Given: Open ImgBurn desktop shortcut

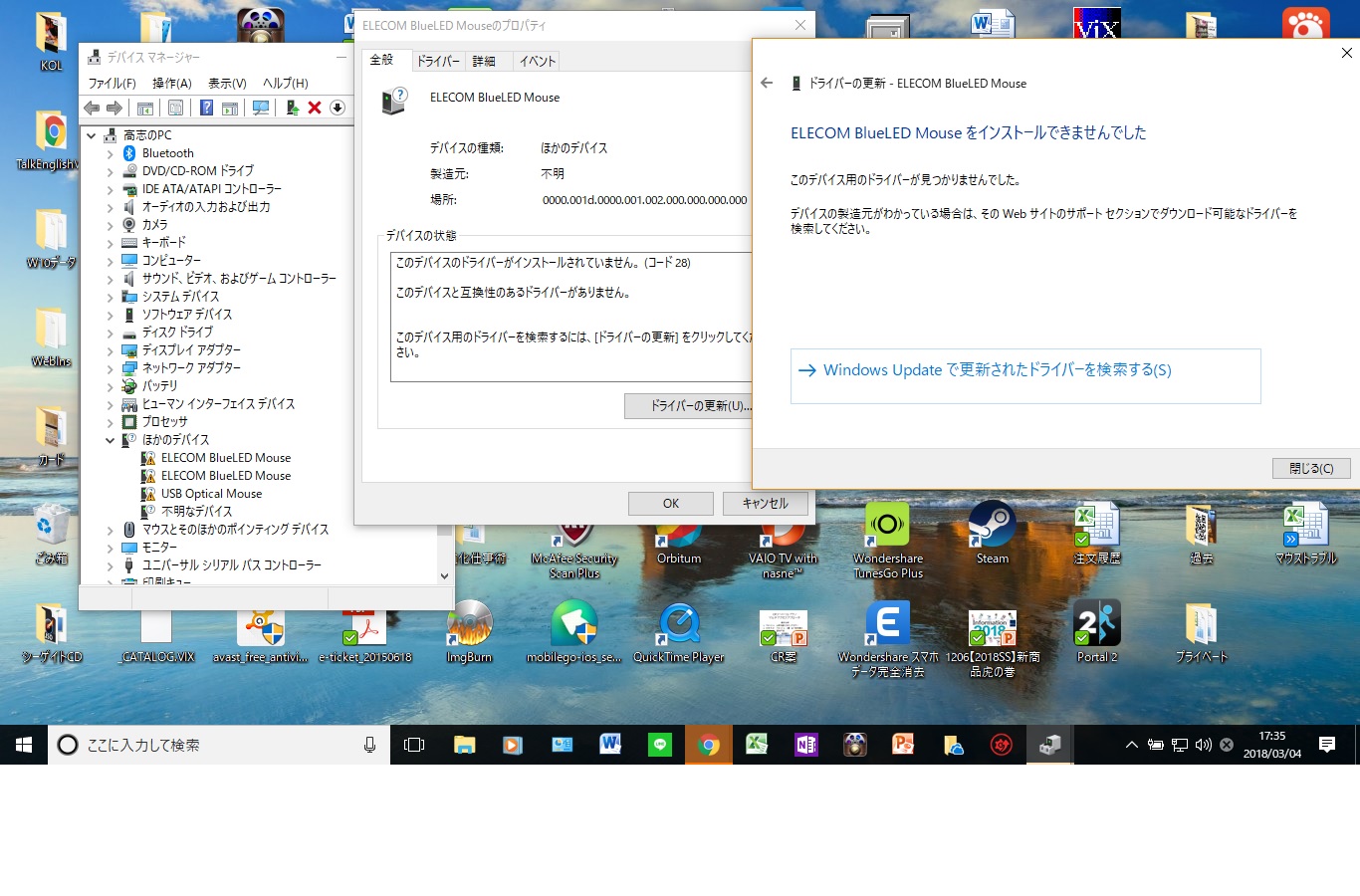Looking at the screenshot, I should (469, 633).
